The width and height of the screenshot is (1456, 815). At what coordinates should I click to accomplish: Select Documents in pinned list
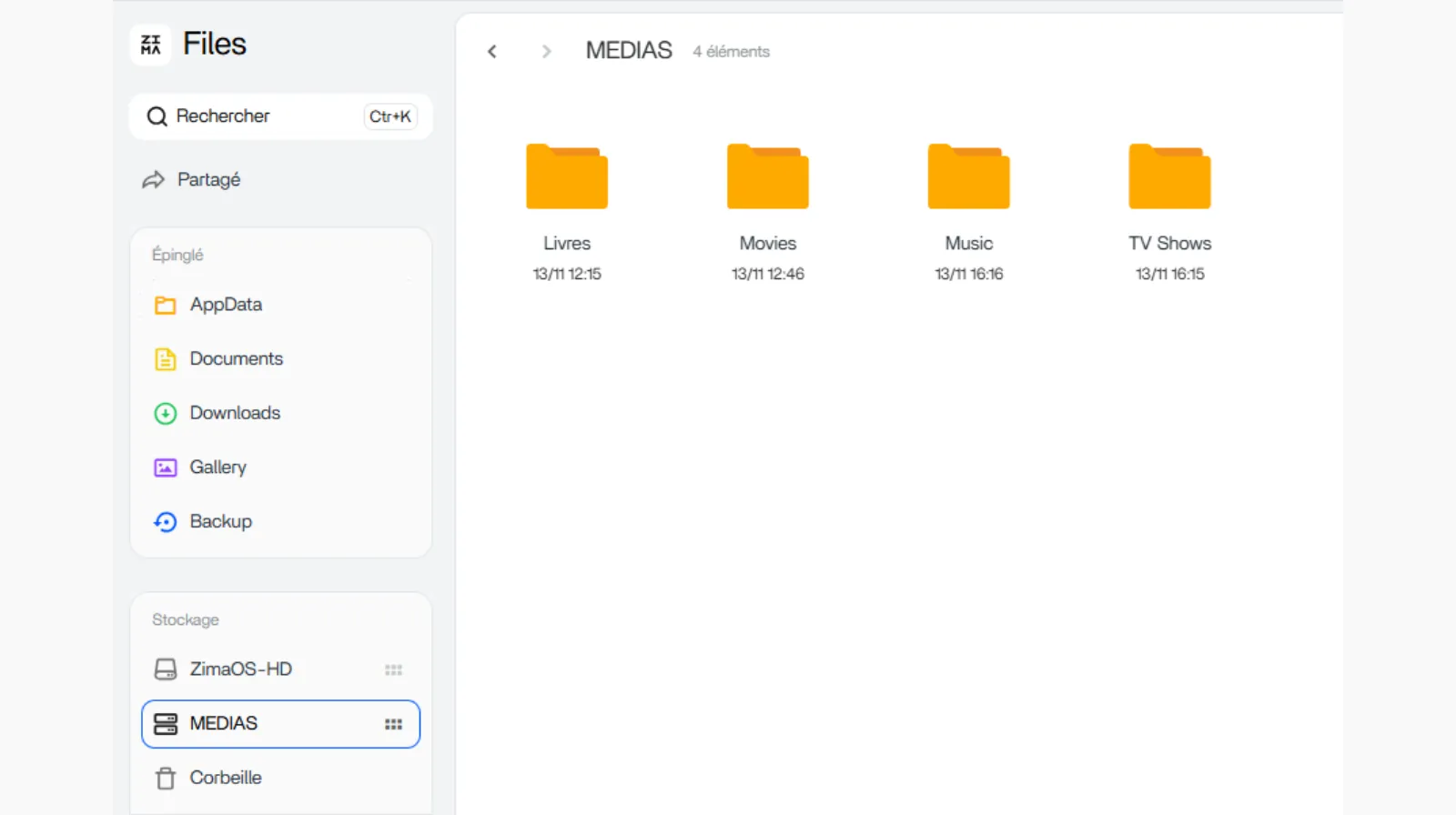click(x=236, y=359)
